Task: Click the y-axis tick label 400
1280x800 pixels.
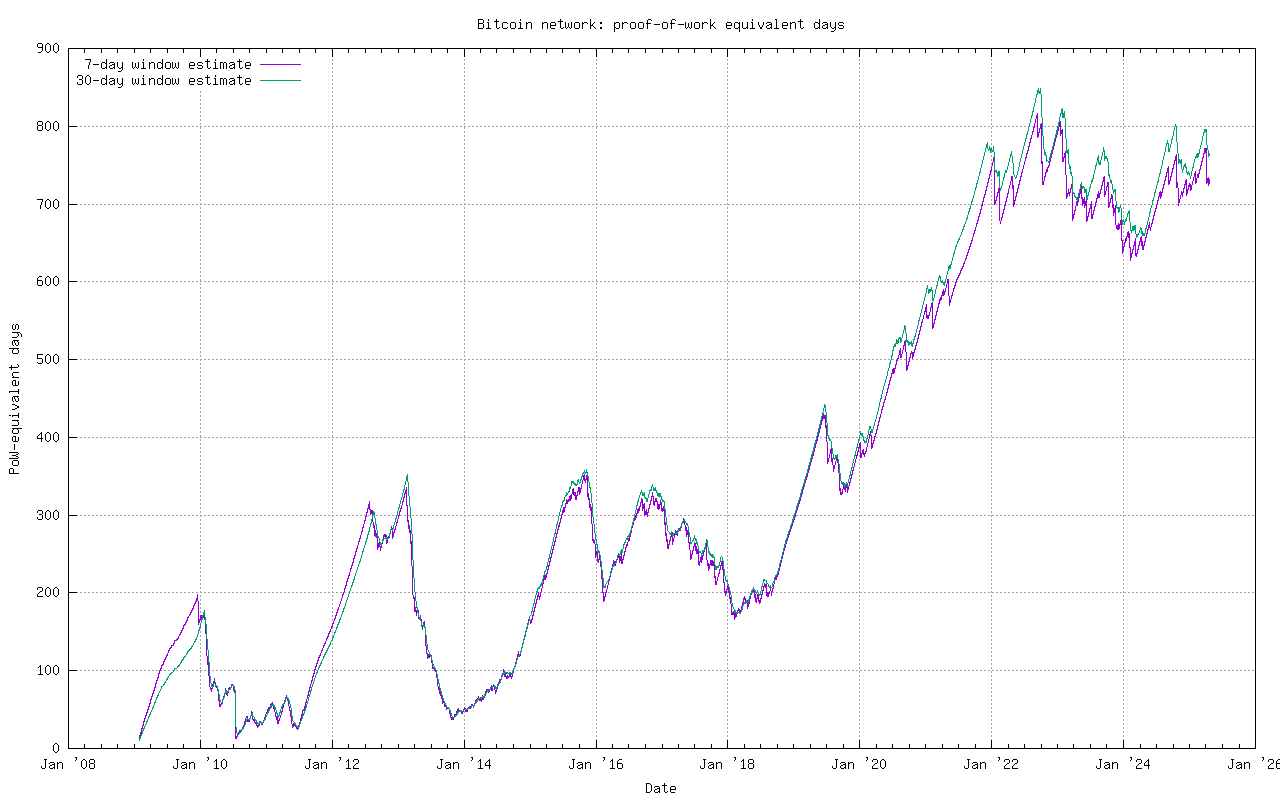Action: click(48, 437)
